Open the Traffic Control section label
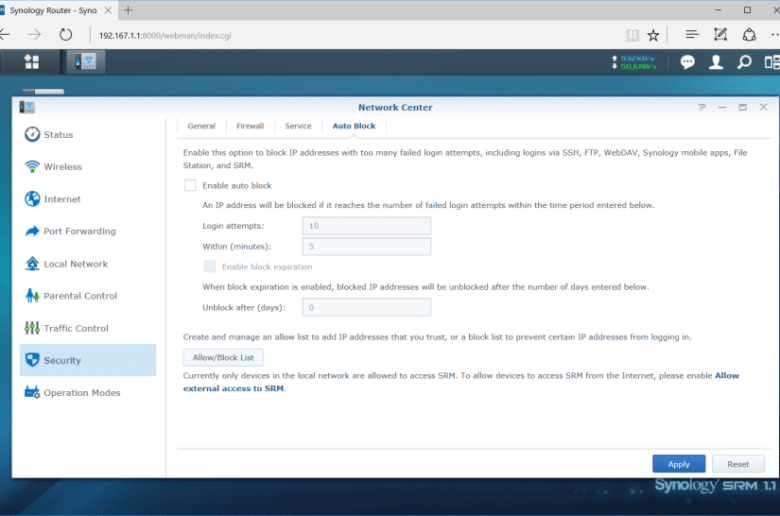Viewport: 780px width, 516px height. click(x=76, y=328)
